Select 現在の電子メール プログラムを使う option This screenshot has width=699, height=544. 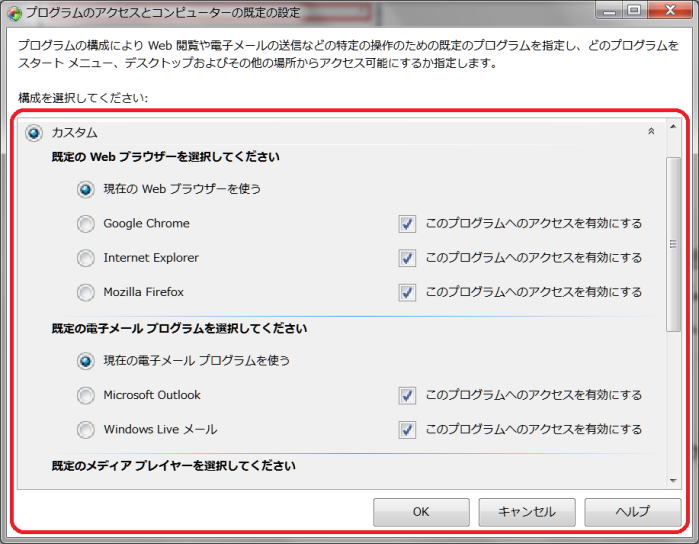[86, 360]
